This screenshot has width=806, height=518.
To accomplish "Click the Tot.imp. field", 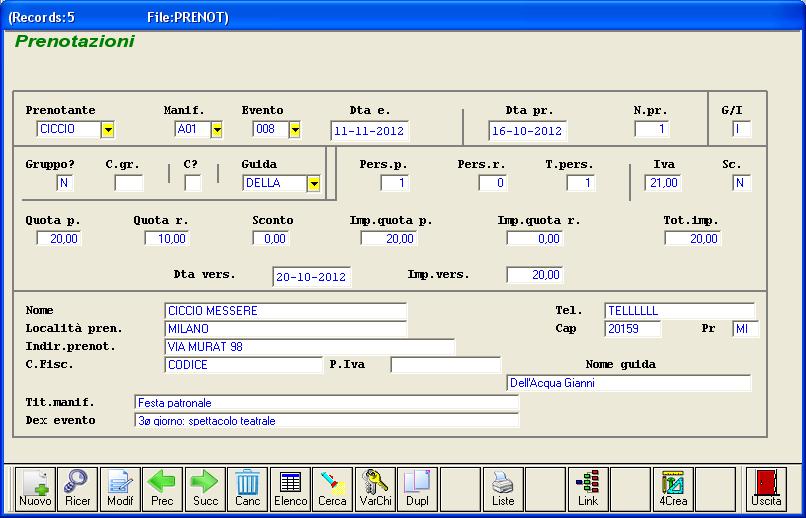I will click(x=692, y=238).
